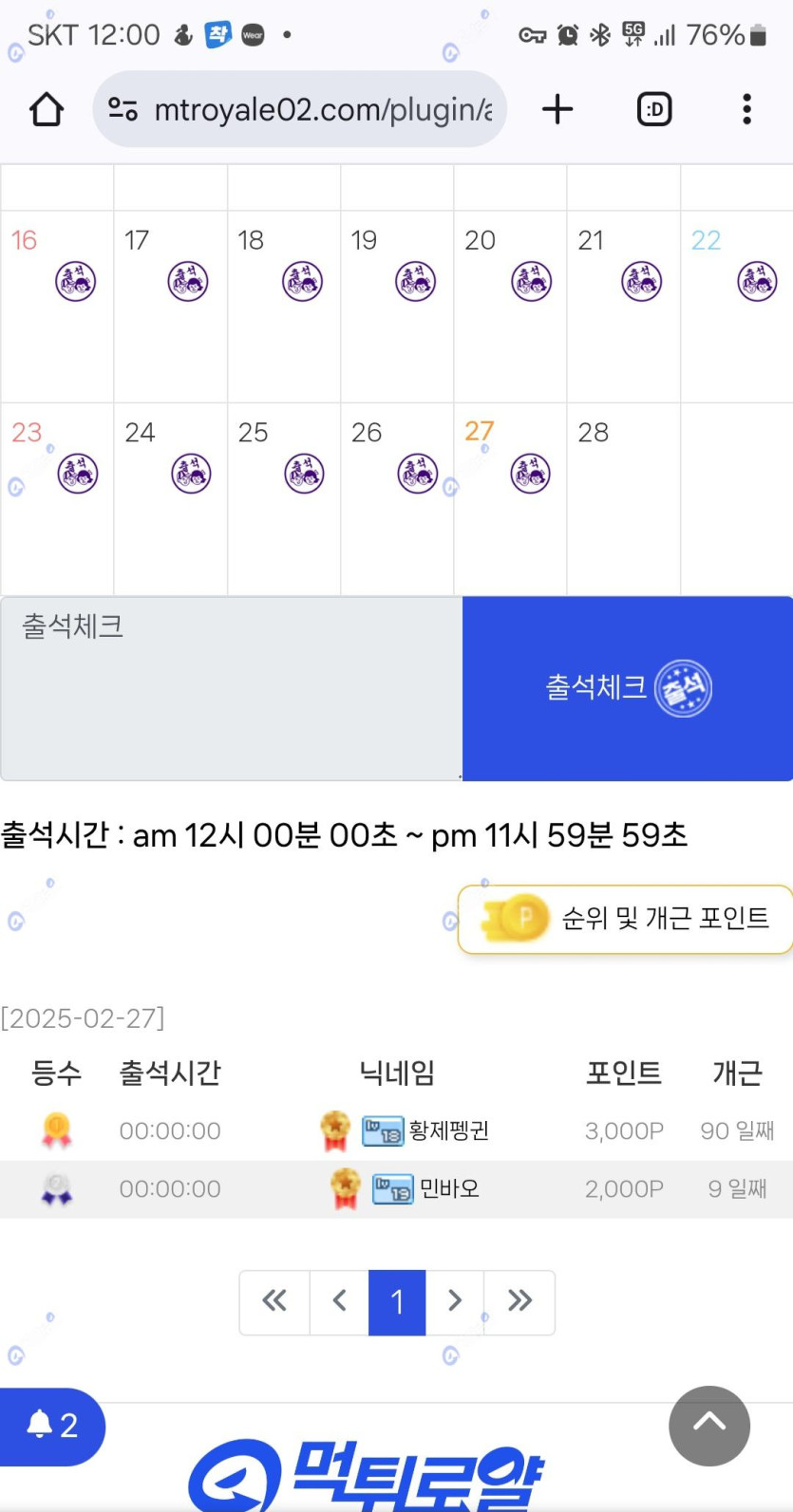The height and width of the screenshot is (1512, 793).
Task: Type in the 출석체크 message field
Action: 231,688
